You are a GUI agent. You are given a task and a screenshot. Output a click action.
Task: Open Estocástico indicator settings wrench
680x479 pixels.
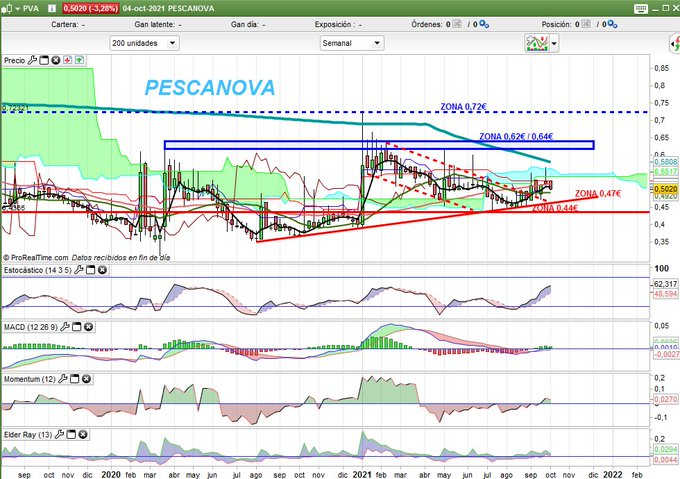78,270
